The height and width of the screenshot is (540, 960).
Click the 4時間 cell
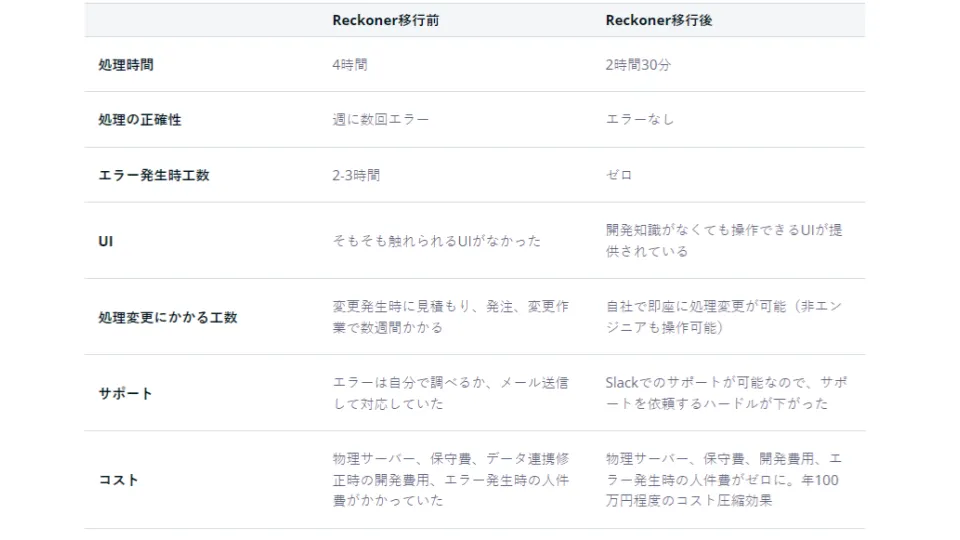tap(350, 65)
